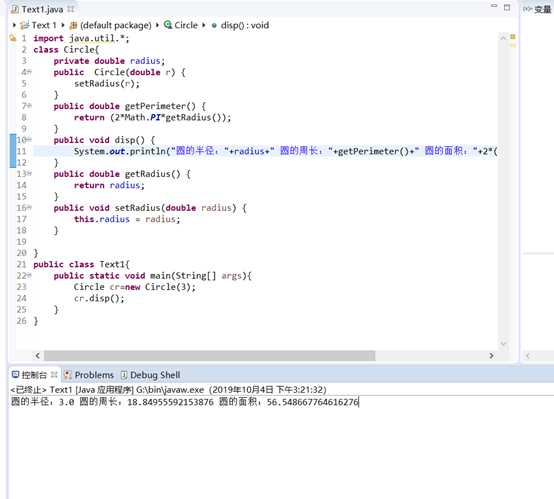The width and height of the screenshot is (554, 499).
Task: Click the warning marker on line 1
Action: (x=13, y=38)
